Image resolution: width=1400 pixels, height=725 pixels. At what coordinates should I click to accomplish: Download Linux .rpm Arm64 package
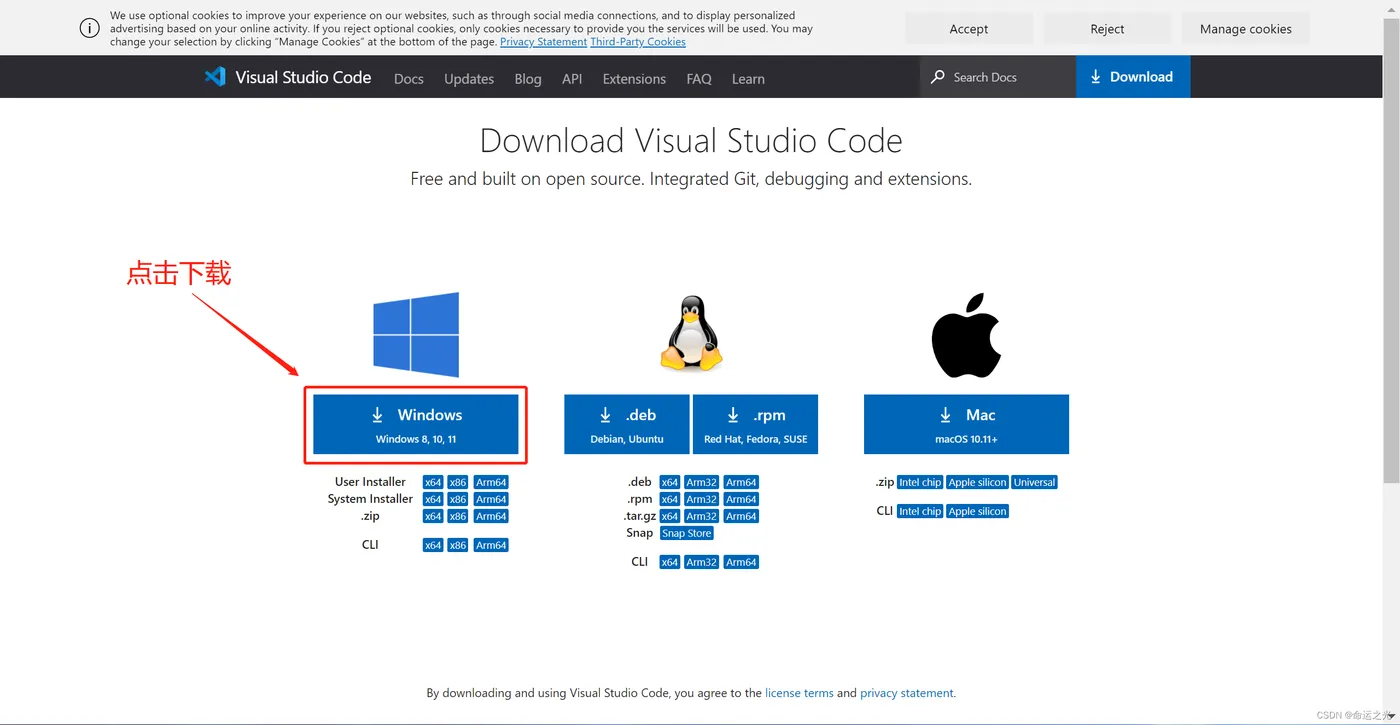tap(741, 499)
